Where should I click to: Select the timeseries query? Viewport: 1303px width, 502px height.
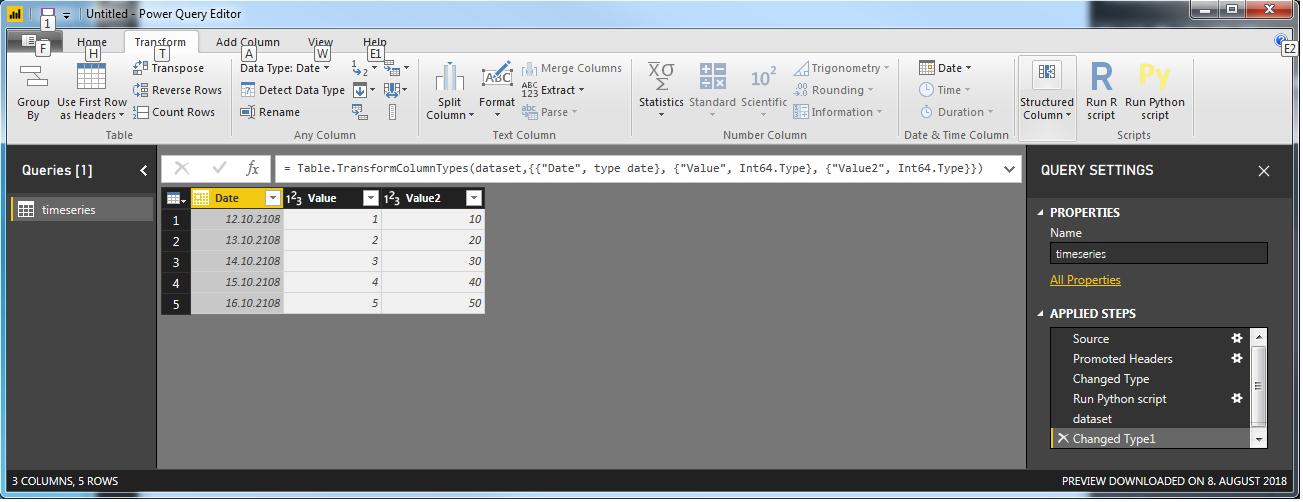(82, 209)
